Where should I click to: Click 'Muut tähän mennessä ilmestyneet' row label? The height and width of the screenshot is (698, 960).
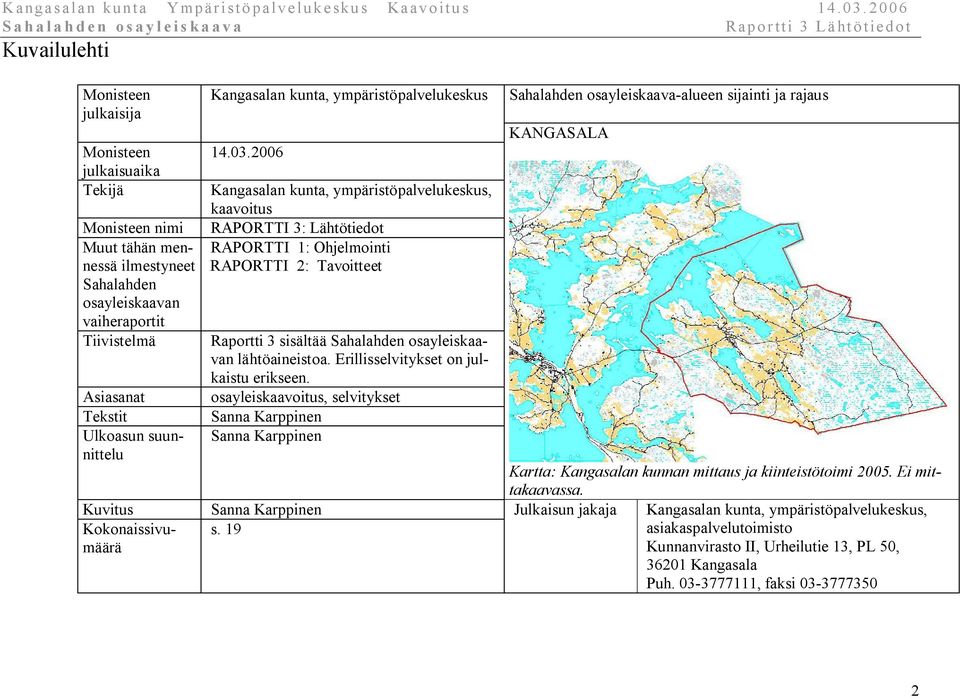[138, 284]
